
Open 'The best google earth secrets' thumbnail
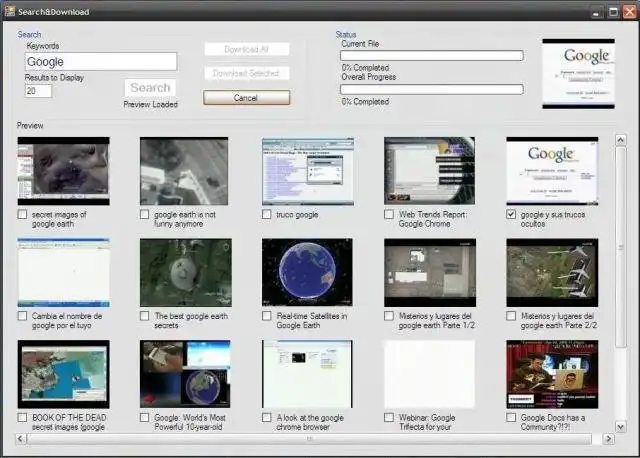tap(186, 273)
